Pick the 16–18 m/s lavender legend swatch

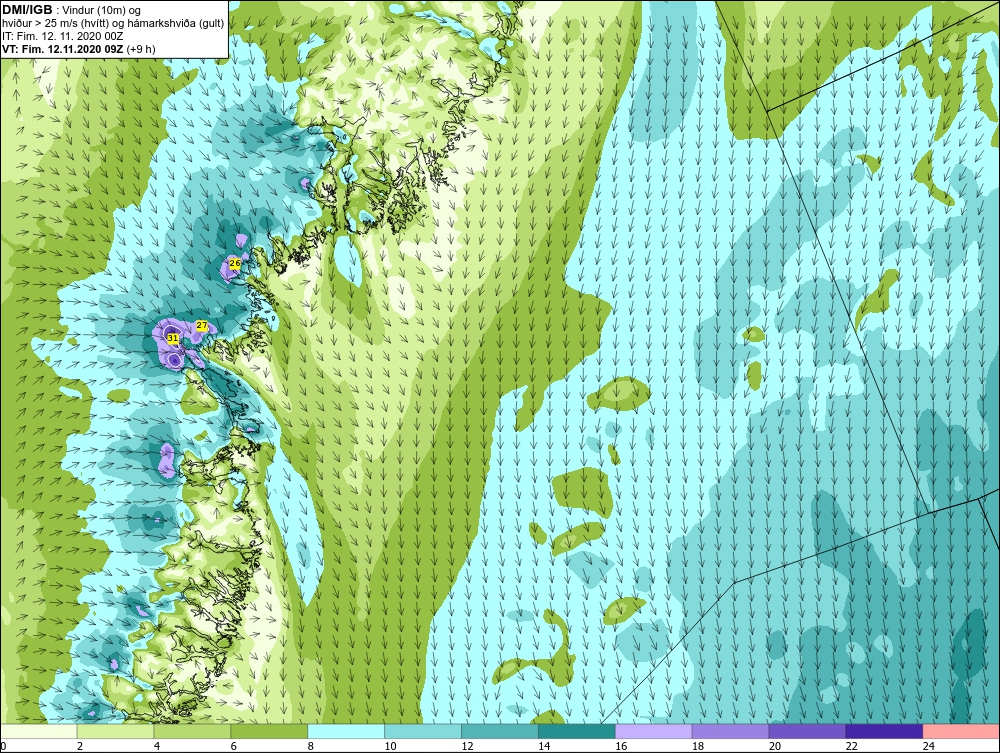654,731
